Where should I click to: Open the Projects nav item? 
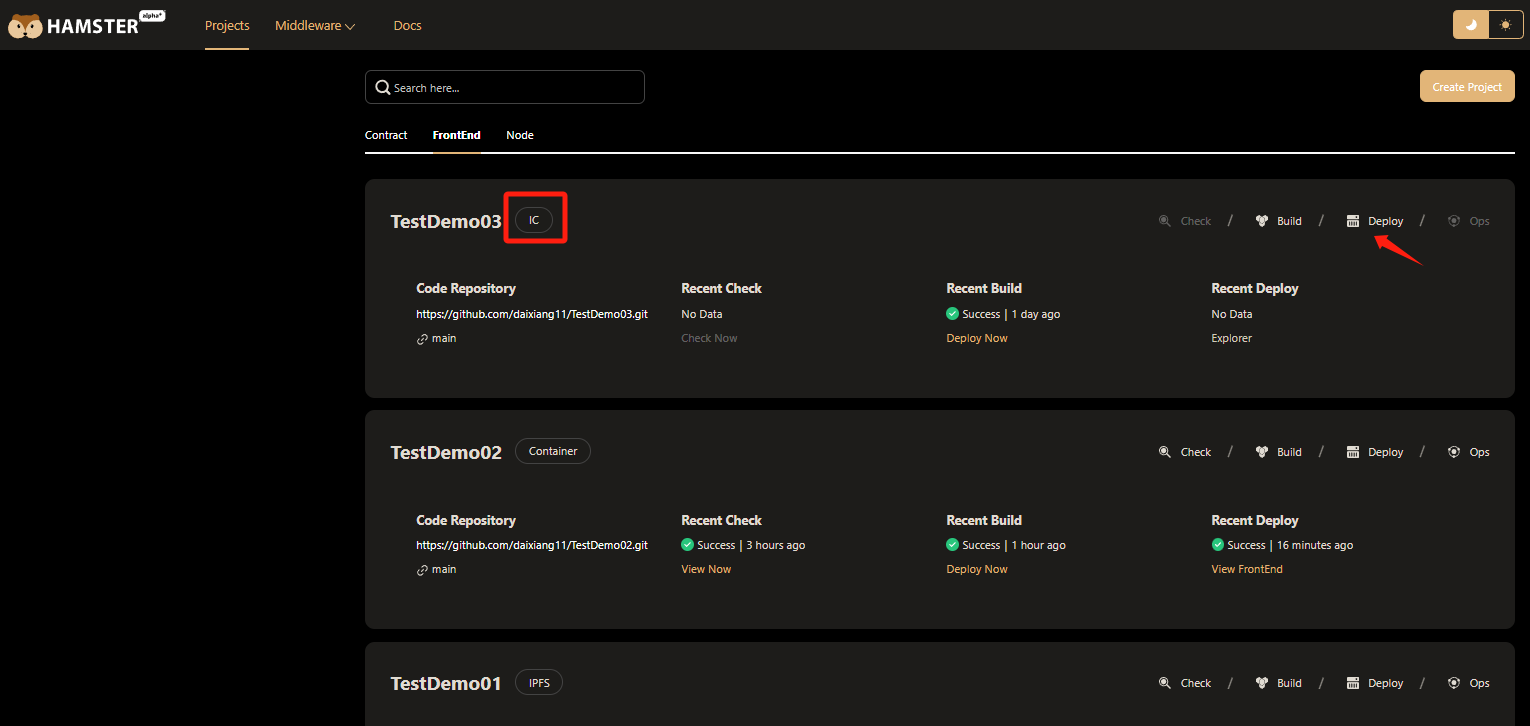click(227, 26)
